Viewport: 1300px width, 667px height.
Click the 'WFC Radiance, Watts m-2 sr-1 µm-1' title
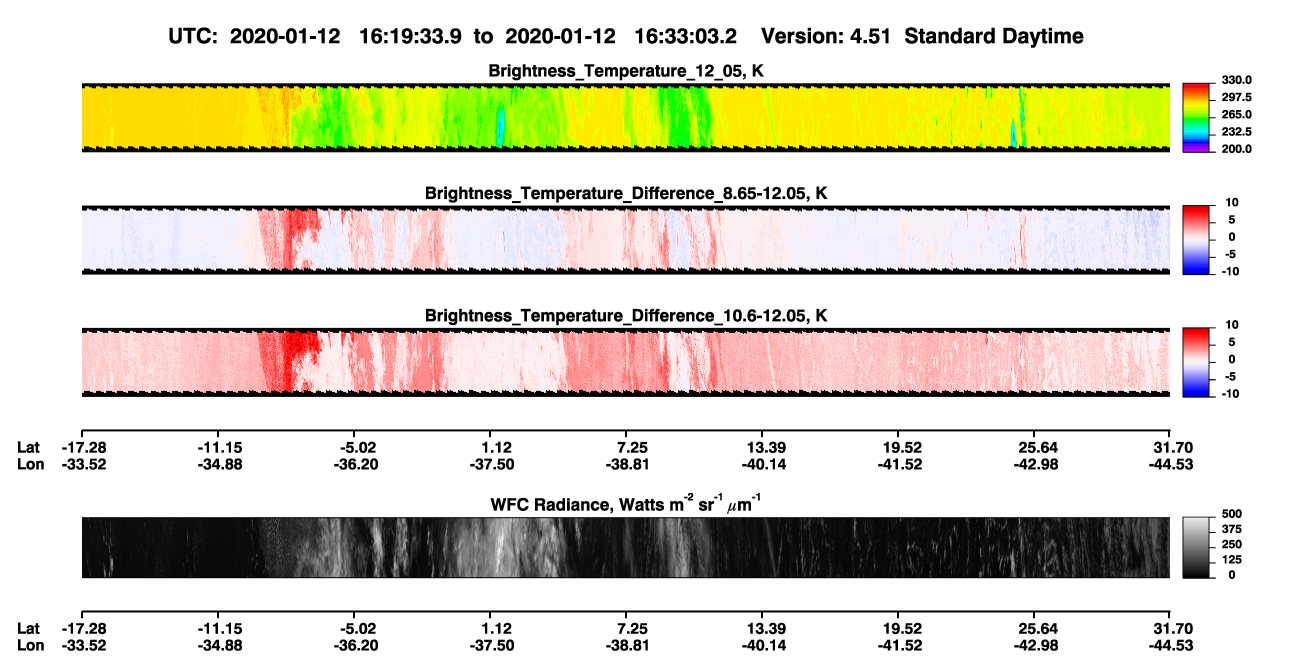pos(626,504)
